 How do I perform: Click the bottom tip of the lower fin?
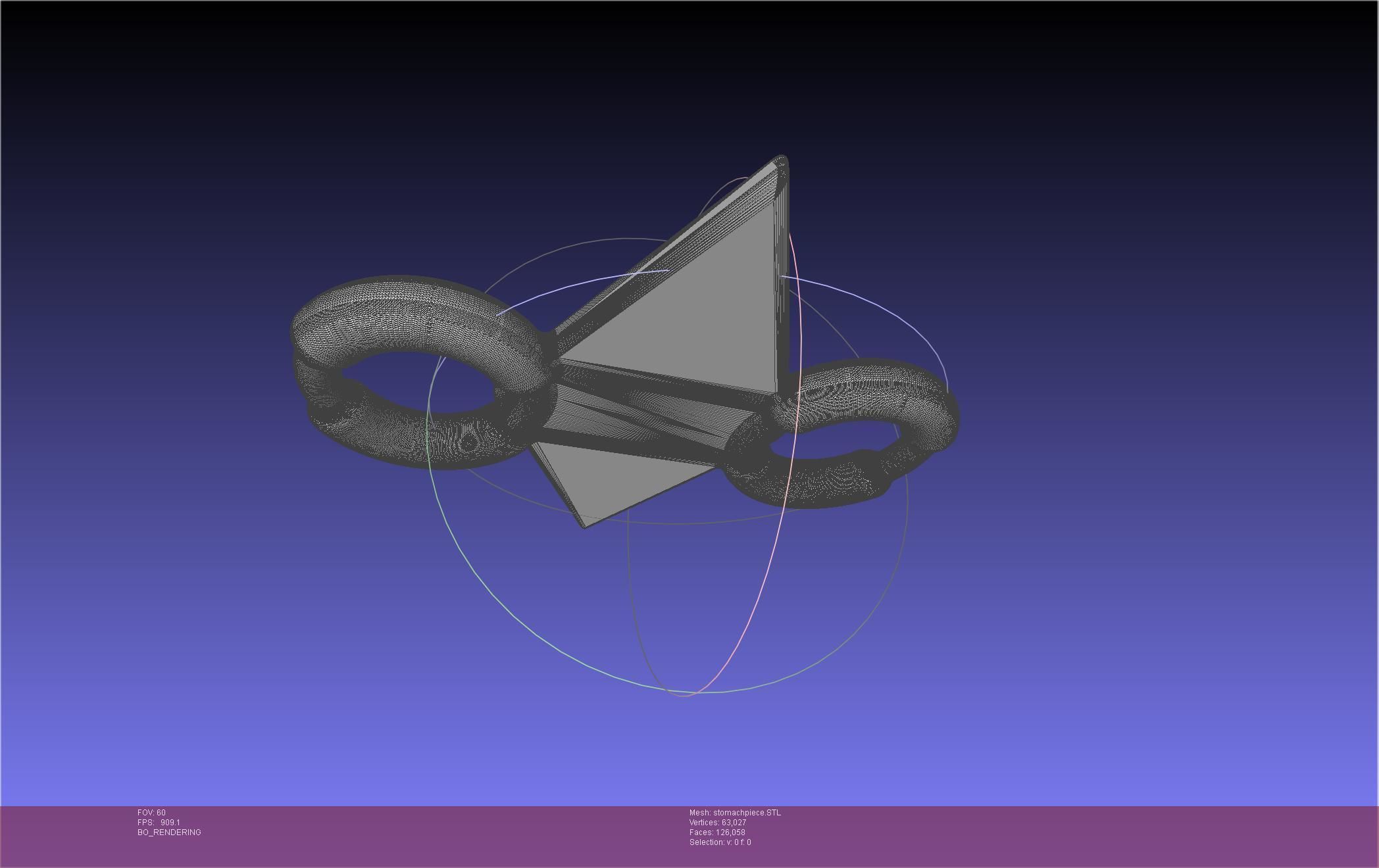585,525
